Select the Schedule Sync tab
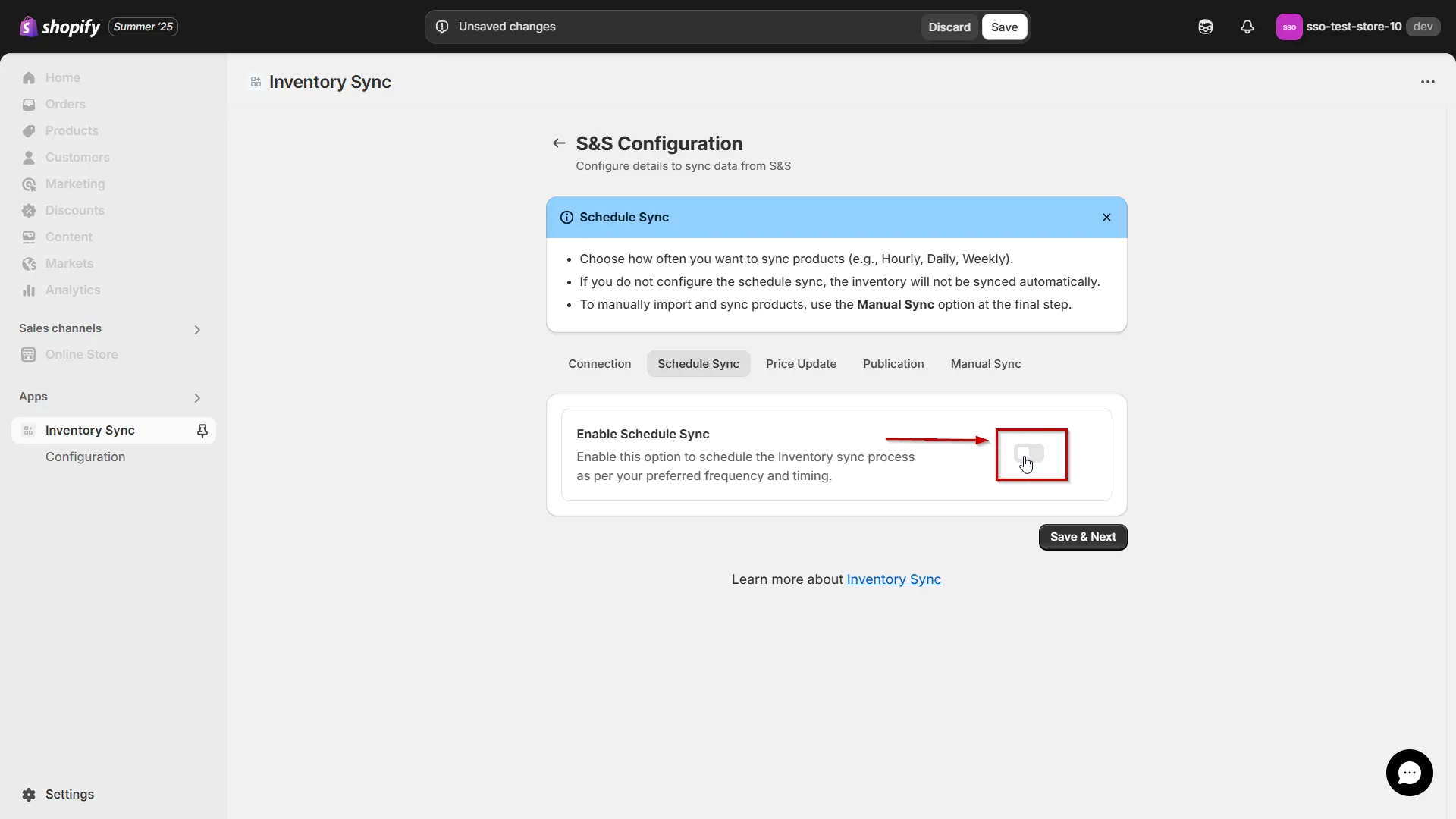1456x819 pixels. (x=698, y=364)
